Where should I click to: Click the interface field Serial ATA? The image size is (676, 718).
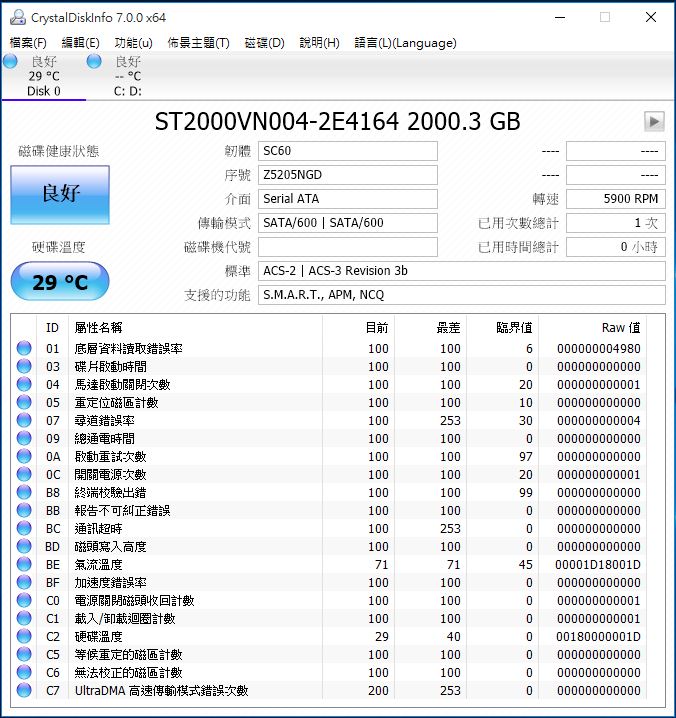tap(348, 199)
